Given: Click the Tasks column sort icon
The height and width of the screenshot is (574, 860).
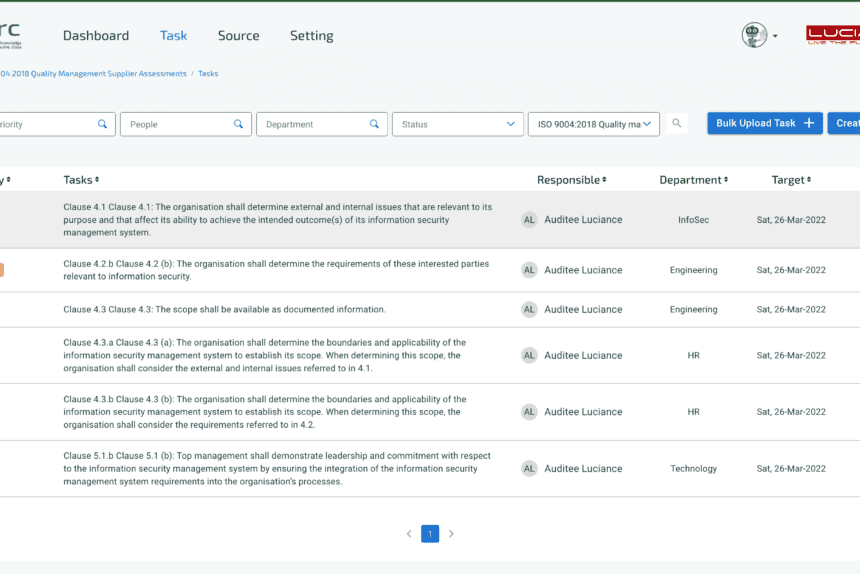Looking at the screenshot, I should pyautogui.click(x=97, y=180).
